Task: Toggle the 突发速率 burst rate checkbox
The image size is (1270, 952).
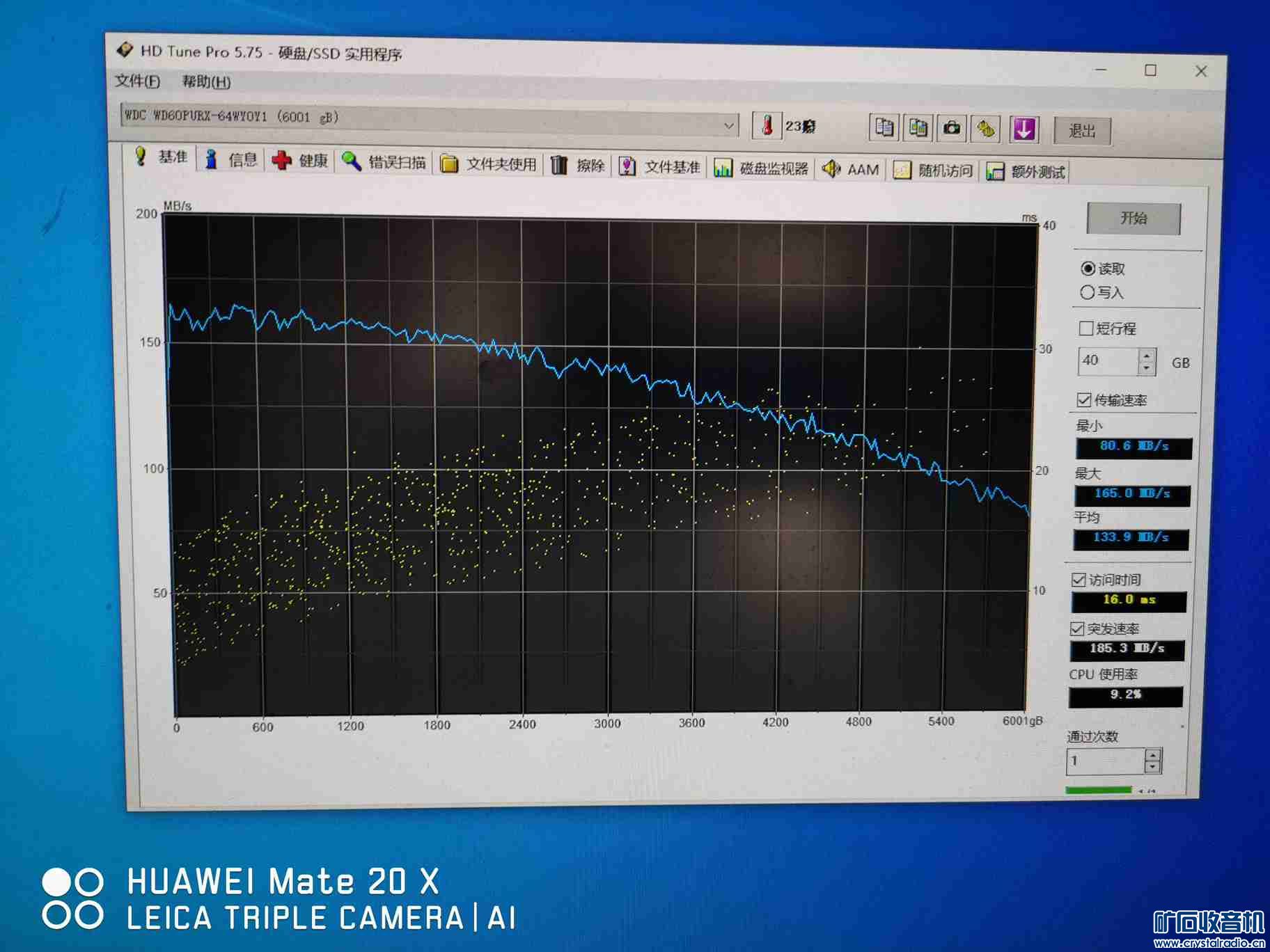Action: click(x=1077, y=628)
